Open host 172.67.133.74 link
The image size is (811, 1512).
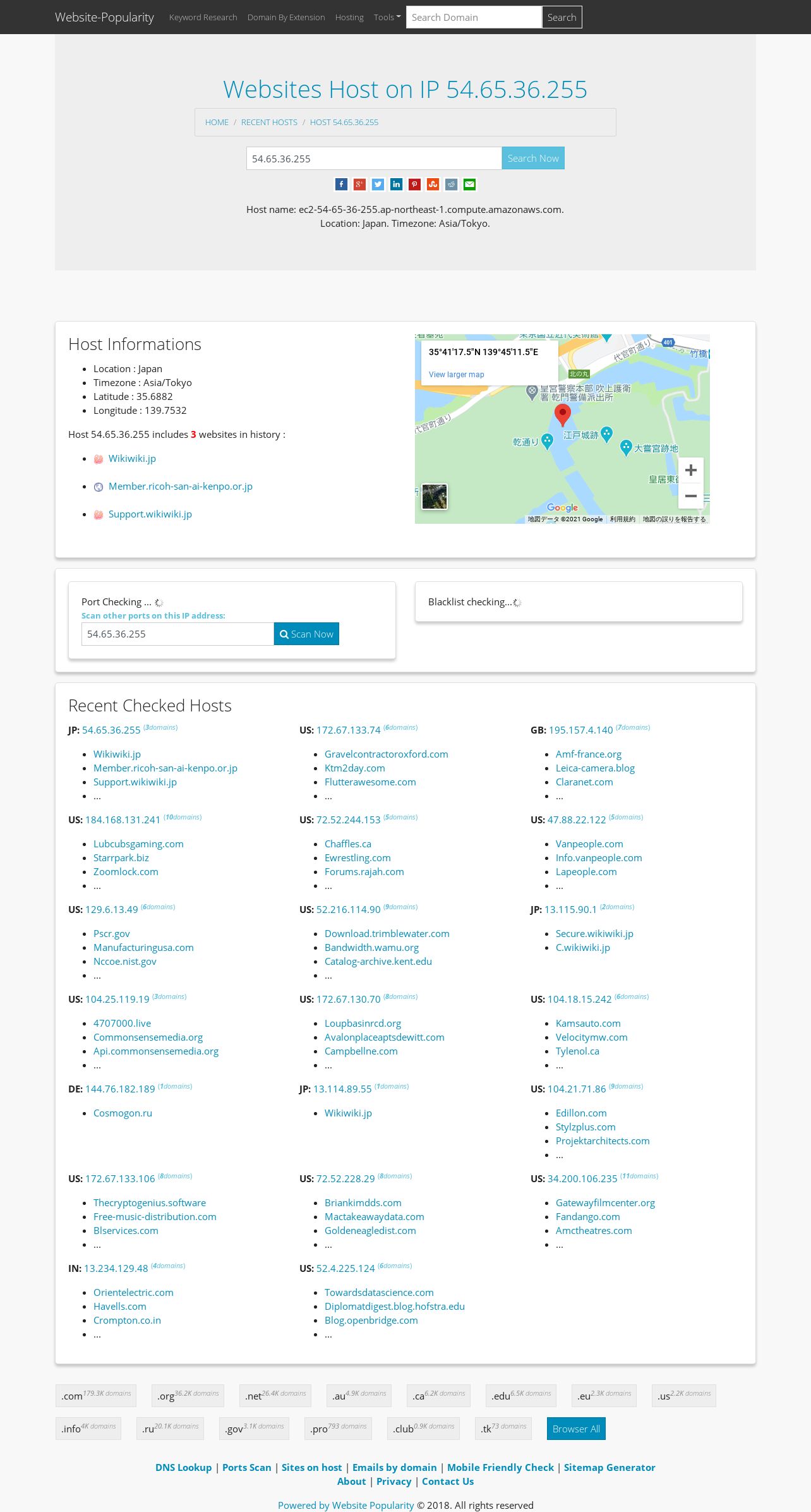pos(349,730)
